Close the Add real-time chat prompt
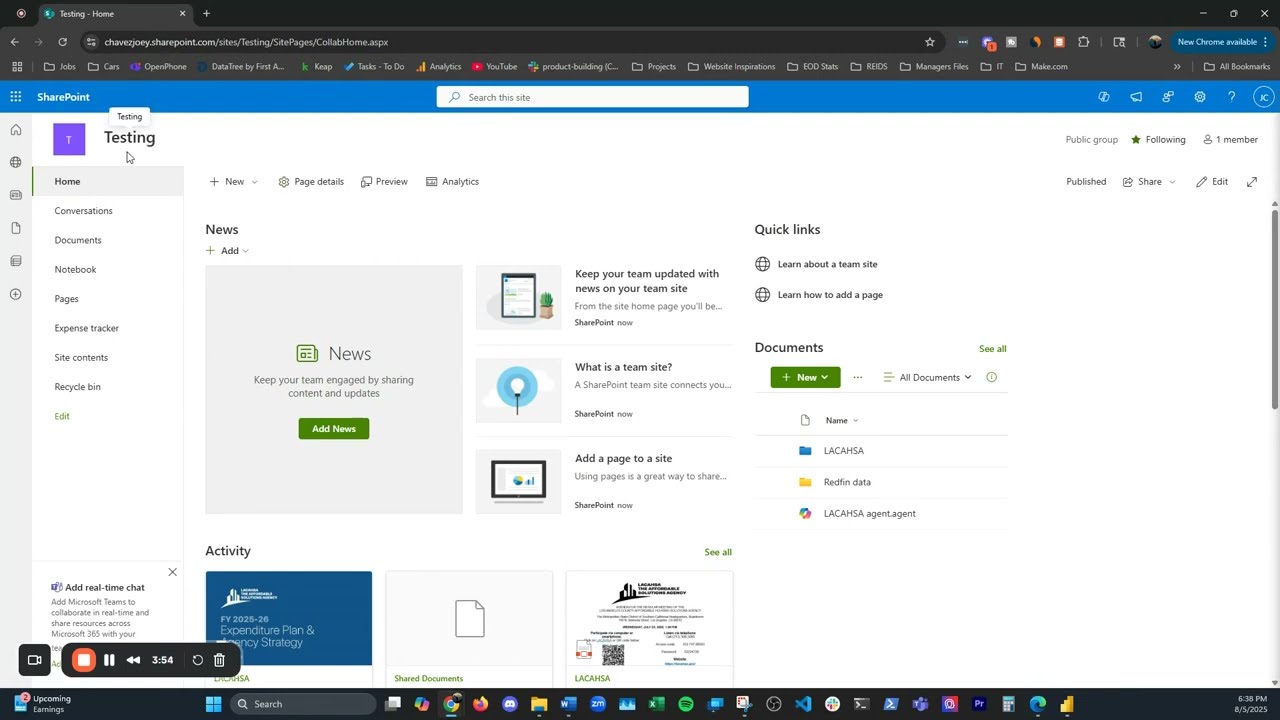This screenshot has height=720, width=1280. [x=172, y=572]
